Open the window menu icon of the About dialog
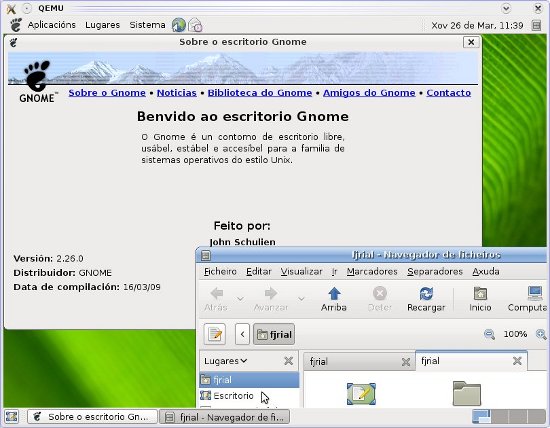Screen dimensions: 550x428 click(x=13, y=42)
